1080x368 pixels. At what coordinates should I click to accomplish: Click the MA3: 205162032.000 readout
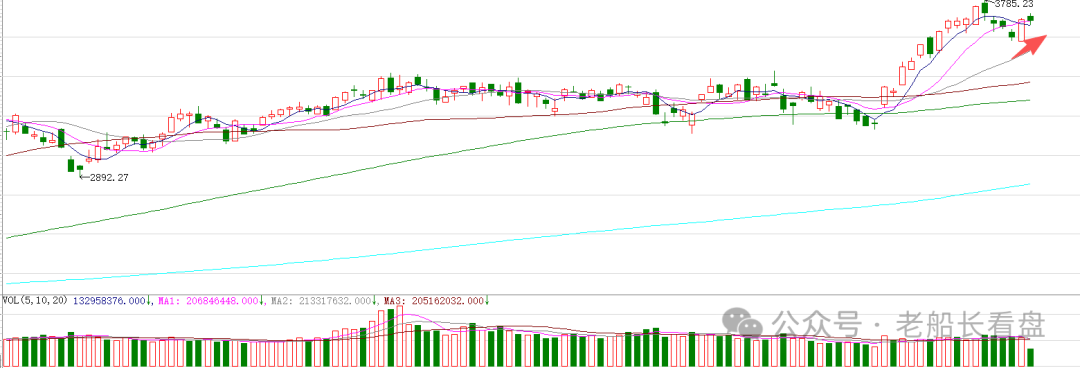click(x=435, y=301)
